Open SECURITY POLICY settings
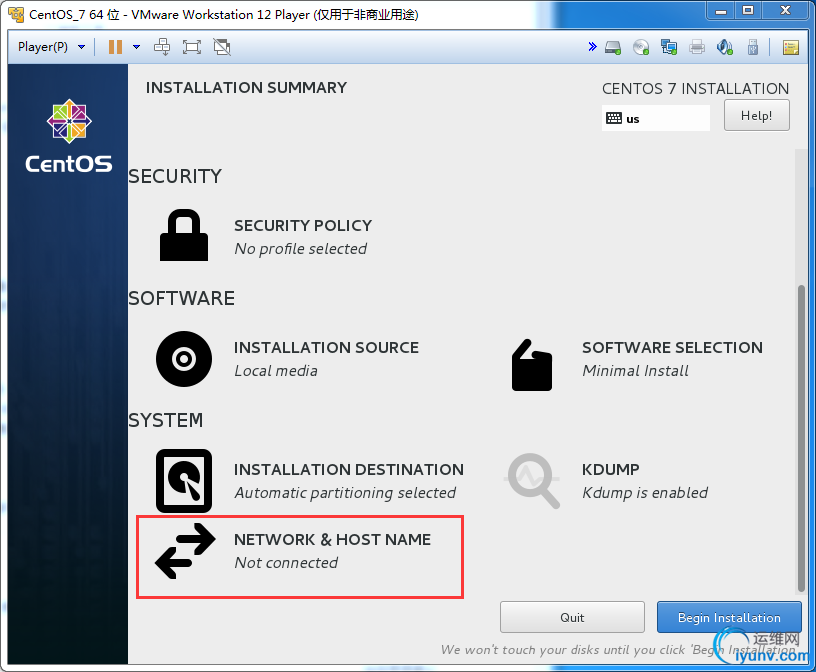816x672 pixels. (x=303, y=225)
